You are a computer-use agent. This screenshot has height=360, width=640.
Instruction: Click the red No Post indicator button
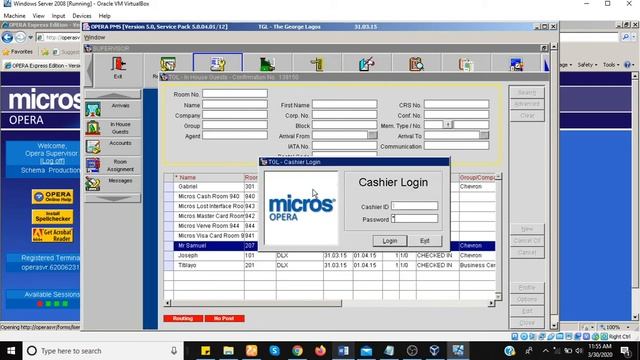click(224, 318)
